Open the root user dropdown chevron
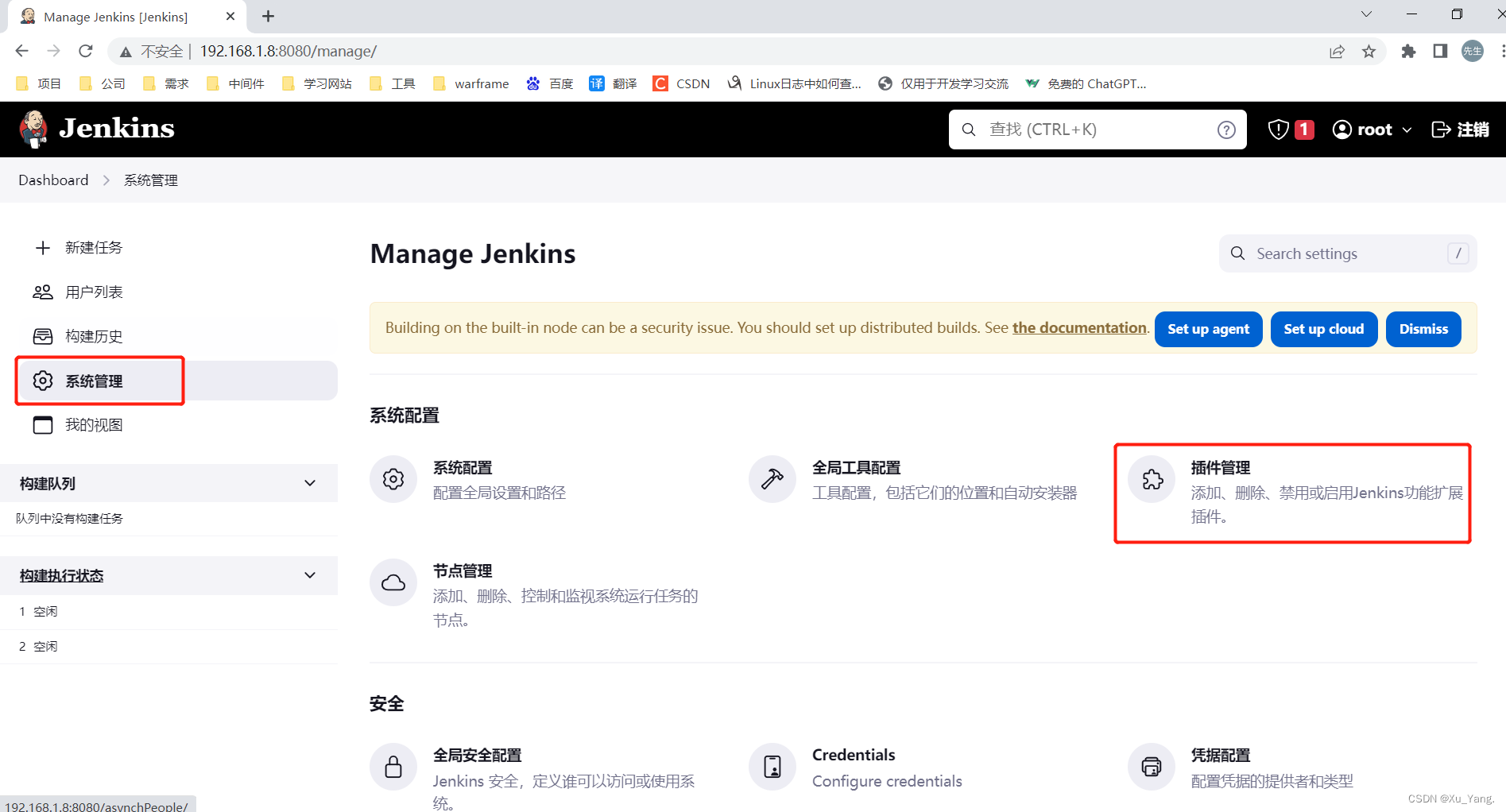The image size is (1506, 812). 1407,130
